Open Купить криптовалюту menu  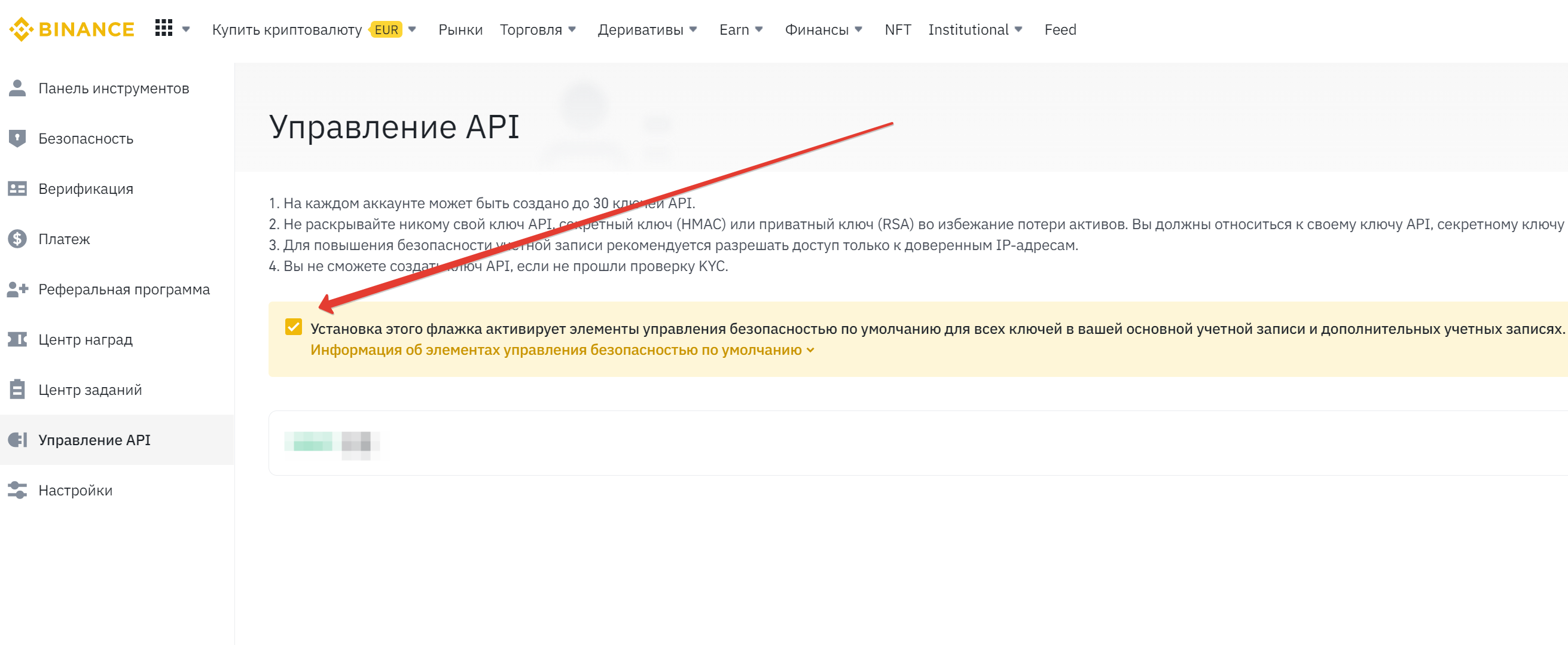click(x=286, y=30)
